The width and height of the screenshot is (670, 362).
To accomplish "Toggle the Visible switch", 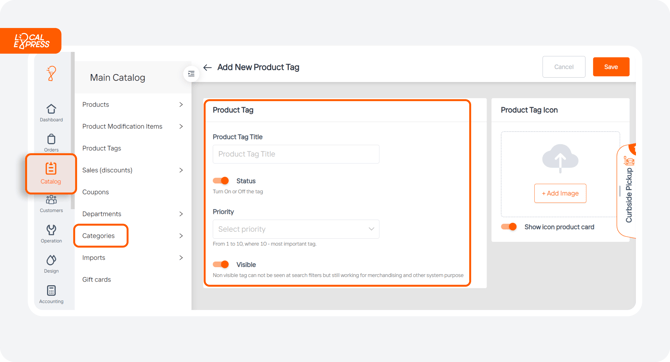I will (x=221, y=265).
